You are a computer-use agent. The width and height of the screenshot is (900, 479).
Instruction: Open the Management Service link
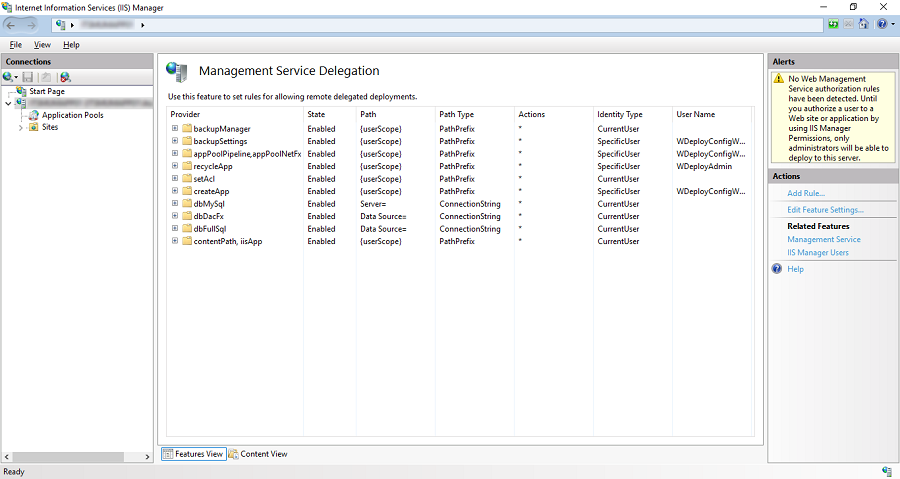(824, 239)
